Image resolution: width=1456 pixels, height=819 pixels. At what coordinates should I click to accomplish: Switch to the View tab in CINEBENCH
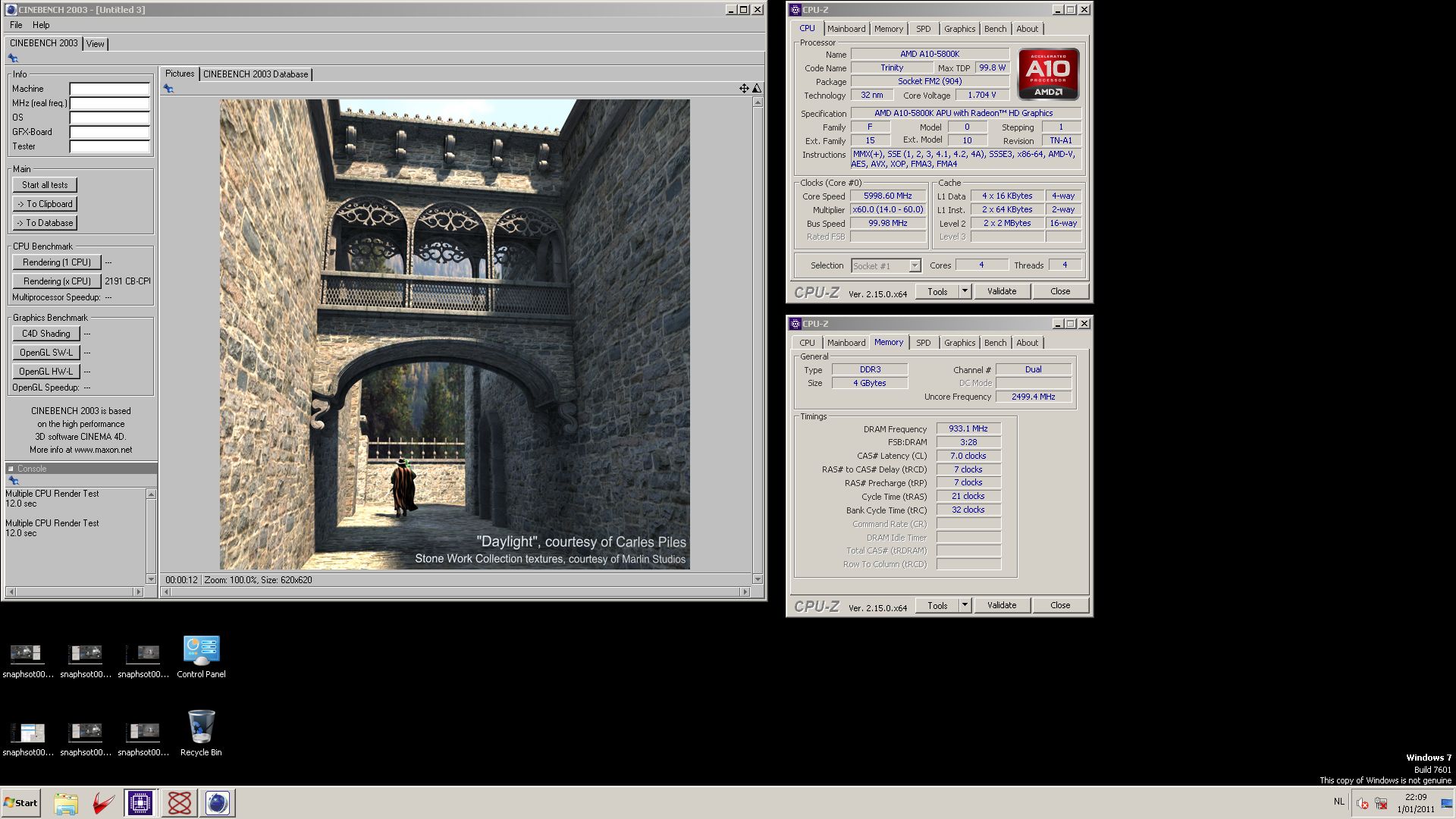tap(96, 44)
